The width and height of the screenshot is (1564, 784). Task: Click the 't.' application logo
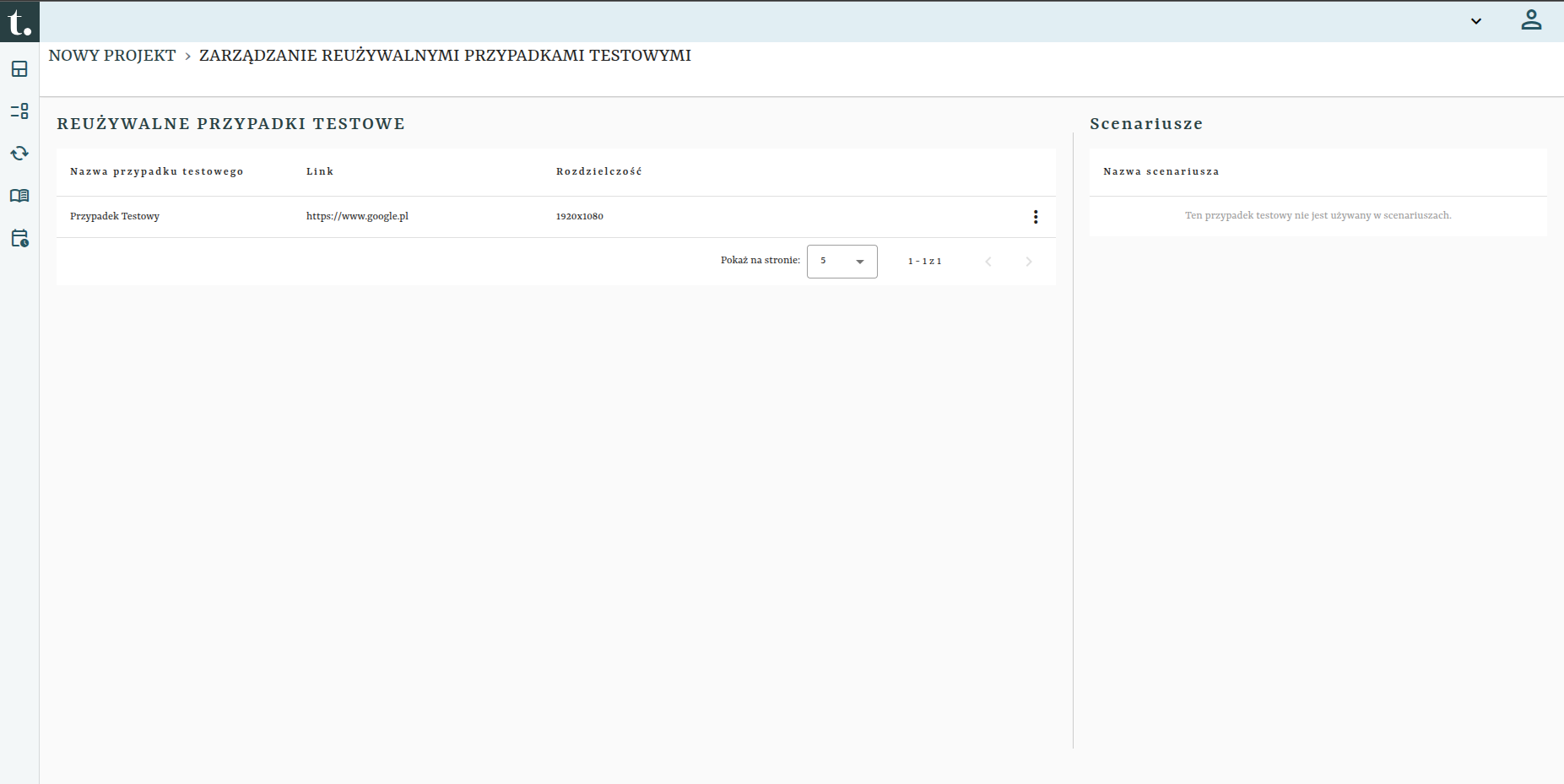[19, 21]
